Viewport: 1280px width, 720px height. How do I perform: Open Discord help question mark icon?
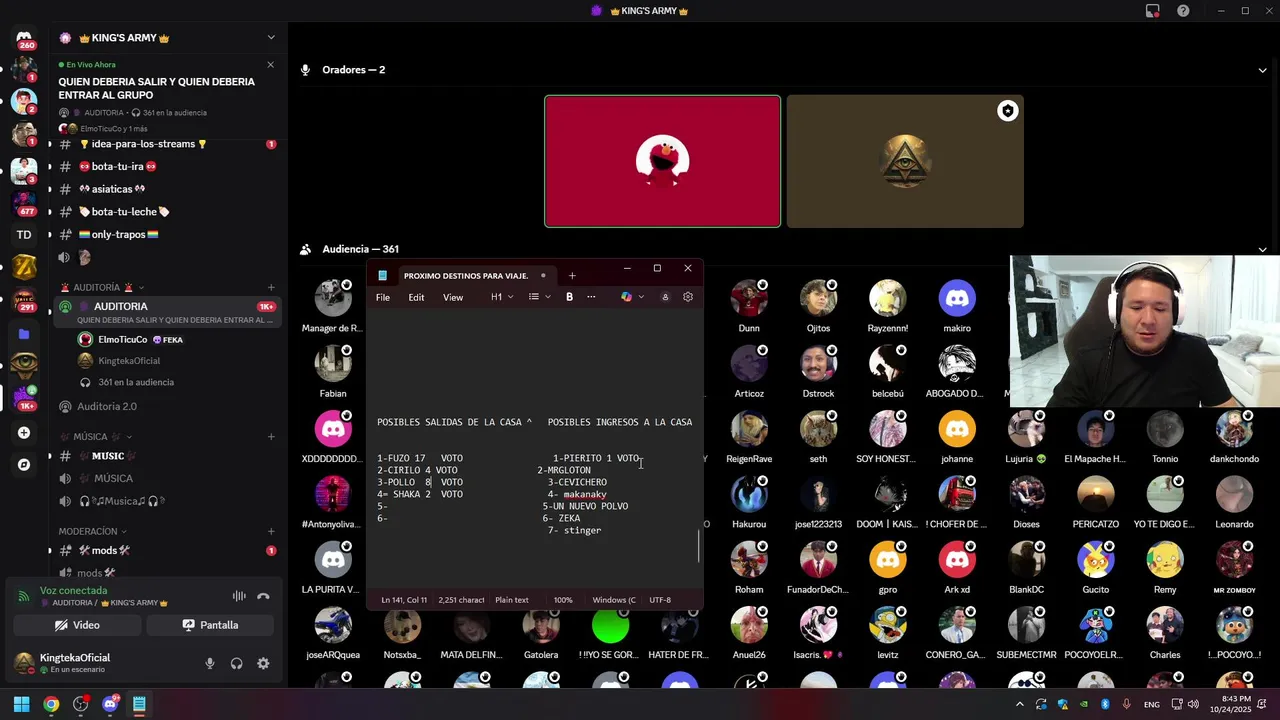[1183, 11]
